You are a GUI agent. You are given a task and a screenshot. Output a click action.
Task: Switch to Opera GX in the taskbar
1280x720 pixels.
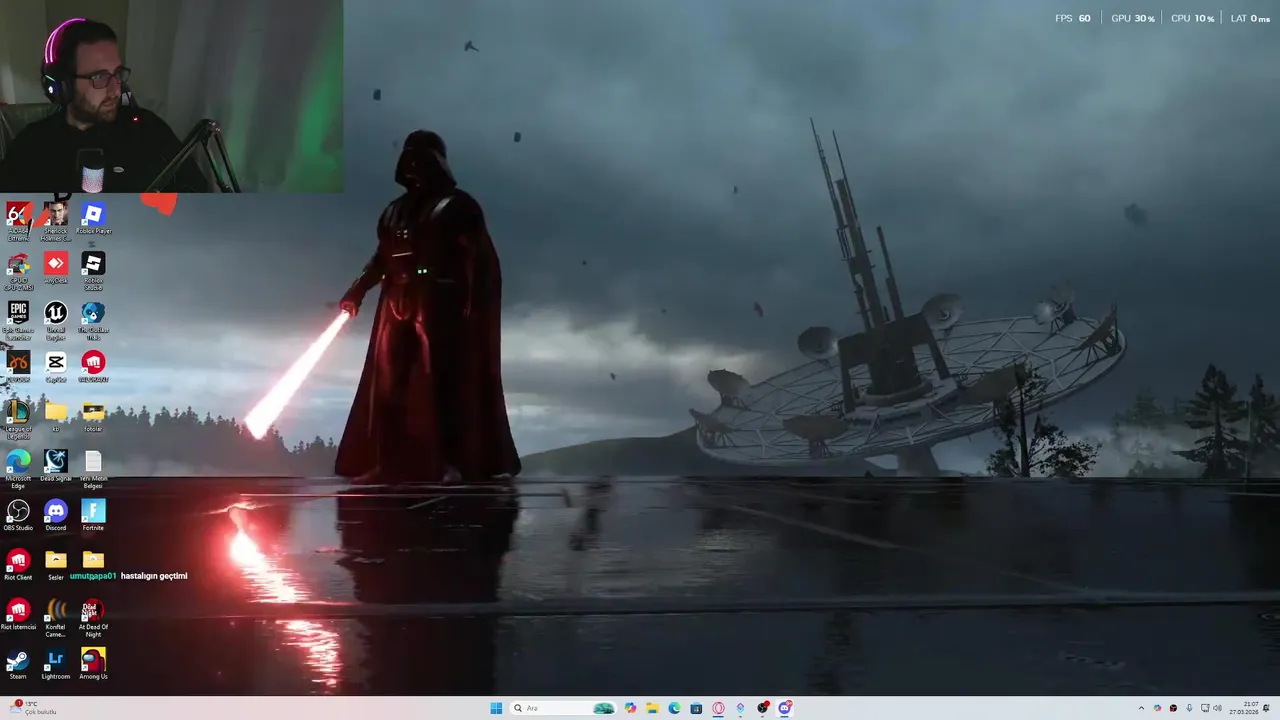(718, 708)
